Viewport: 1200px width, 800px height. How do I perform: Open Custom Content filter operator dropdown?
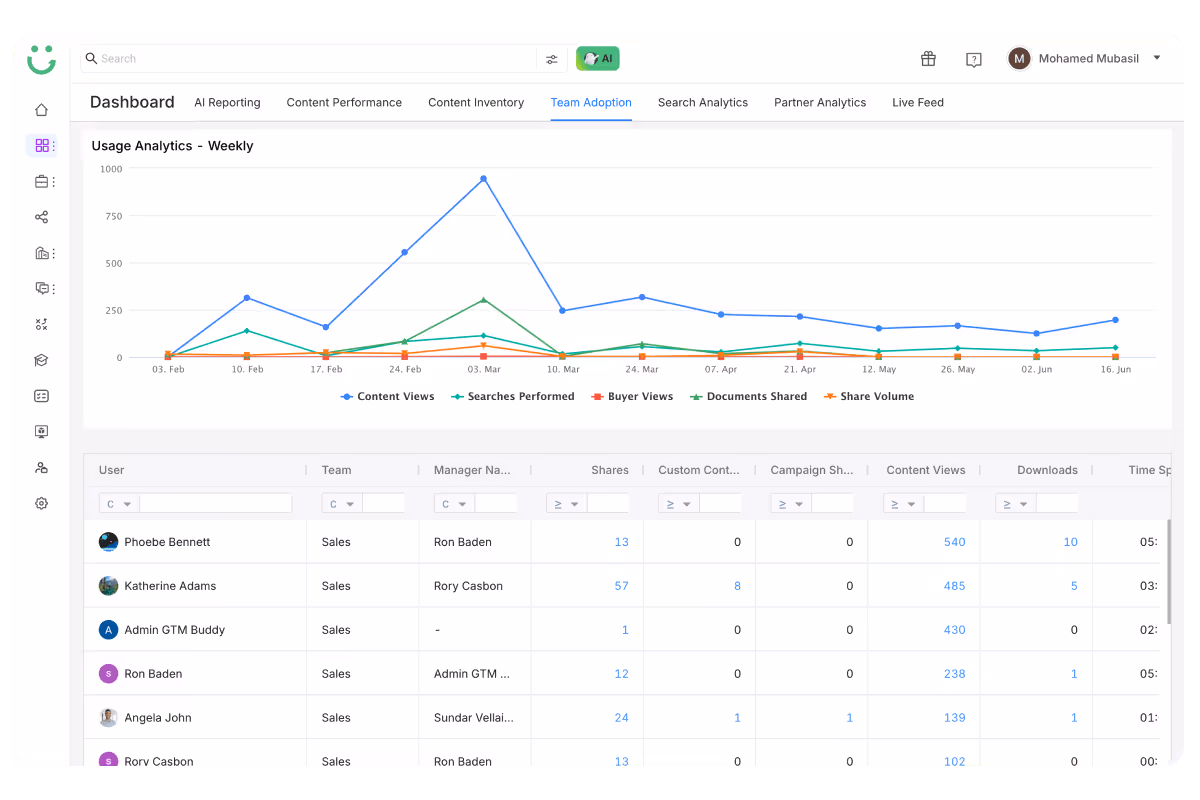click(678, 504)
